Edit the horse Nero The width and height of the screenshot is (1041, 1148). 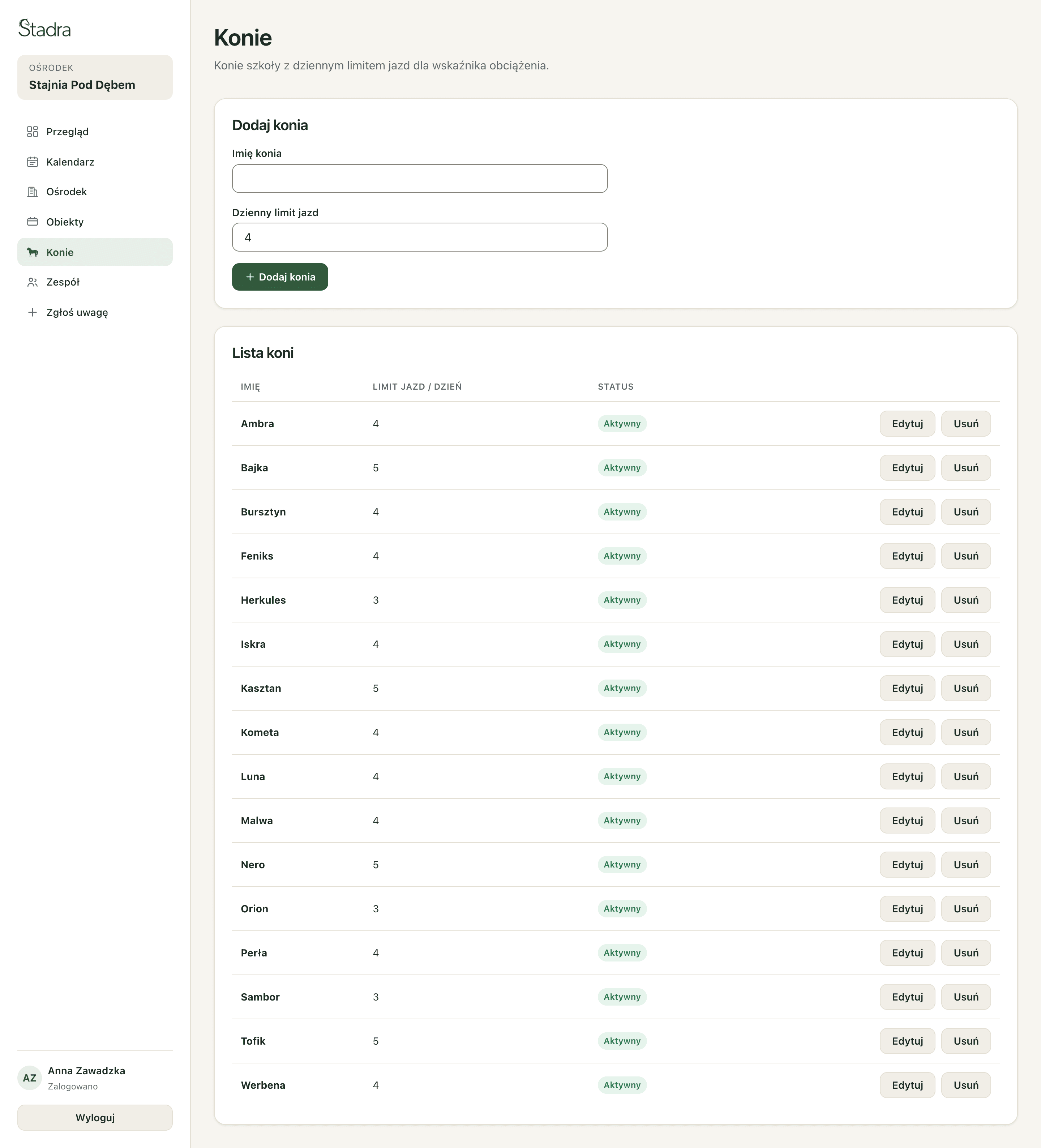[x=907, y=864]
